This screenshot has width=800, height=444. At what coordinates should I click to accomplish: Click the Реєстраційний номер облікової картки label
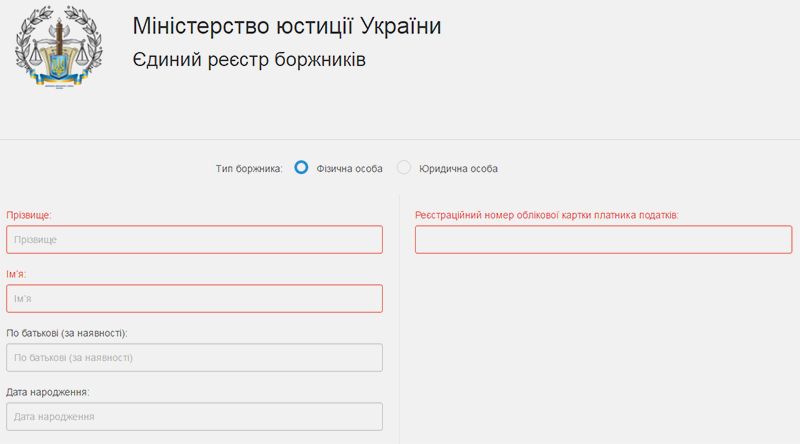coord(546,215)
